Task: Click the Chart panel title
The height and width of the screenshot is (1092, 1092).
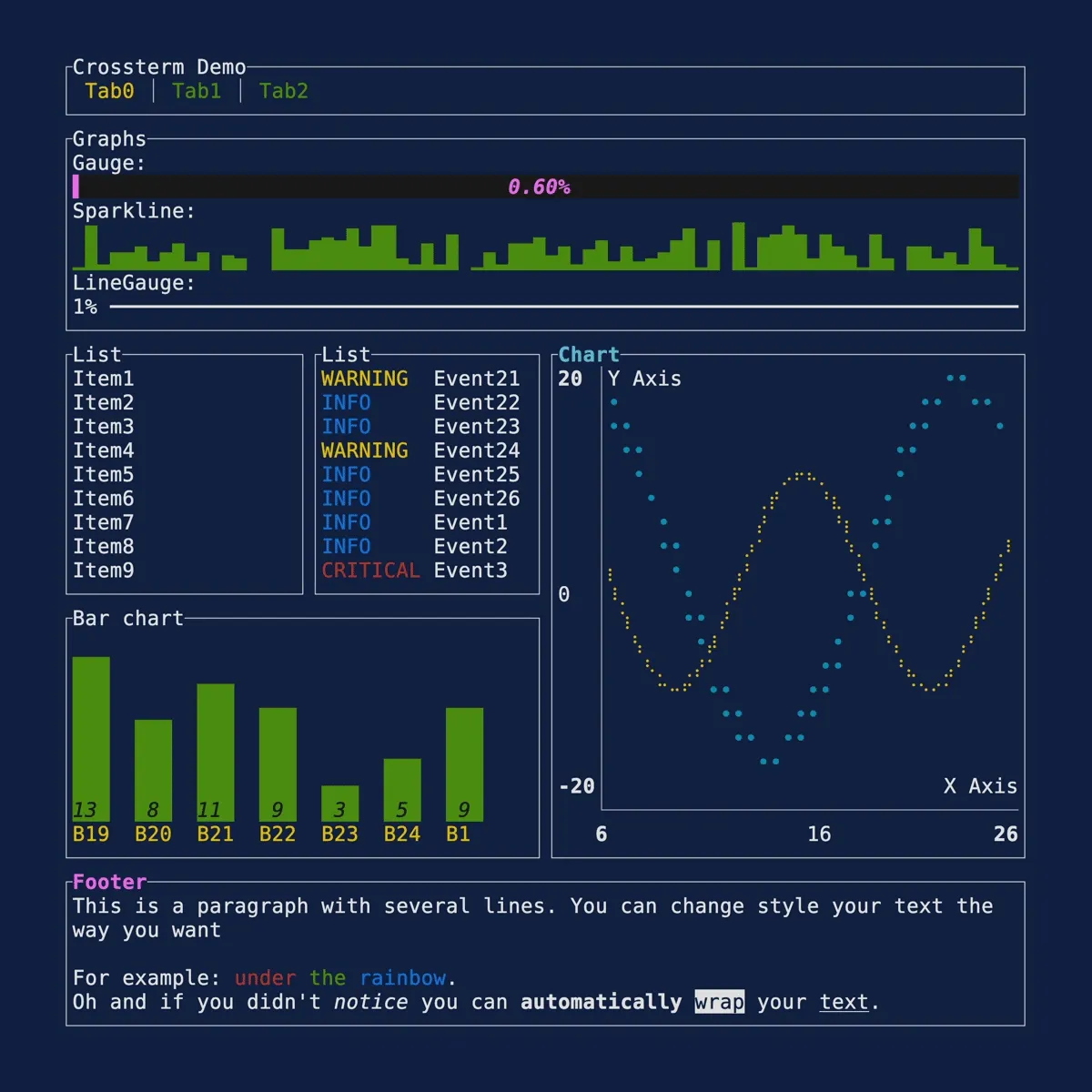Action: click(589, 355)
